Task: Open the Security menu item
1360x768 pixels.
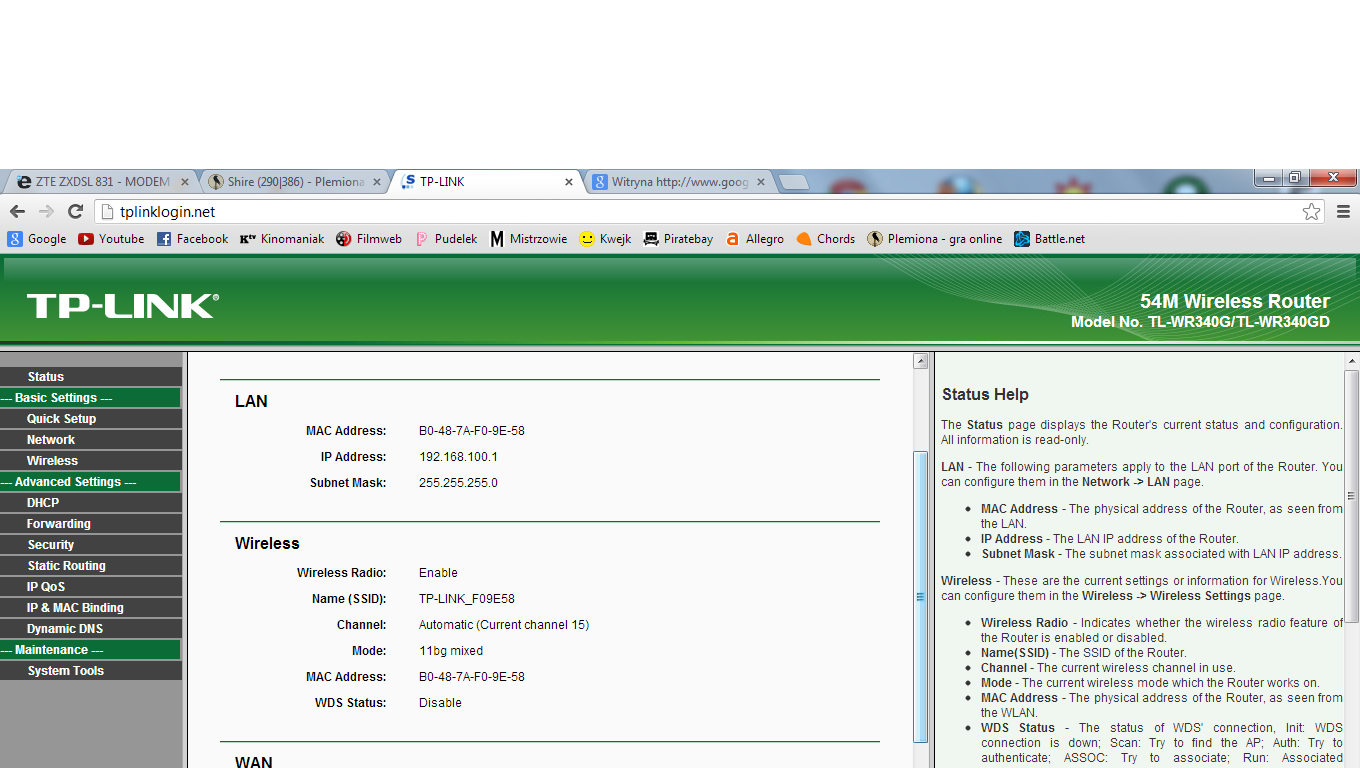Action: [91, 545]
